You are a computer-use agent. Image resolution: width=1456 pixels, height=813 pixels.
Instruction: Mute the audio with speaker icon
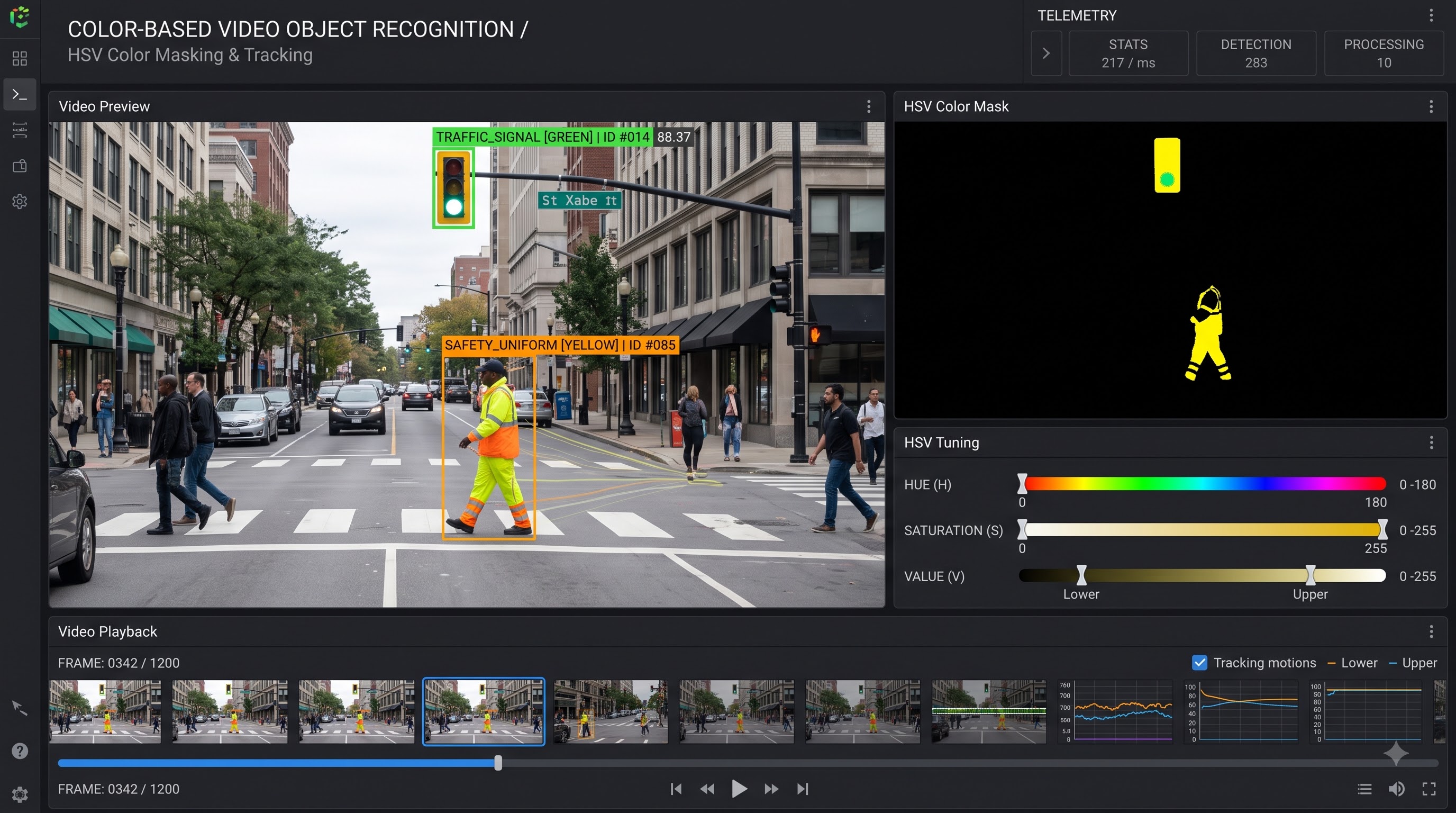tap(1397, 789)
